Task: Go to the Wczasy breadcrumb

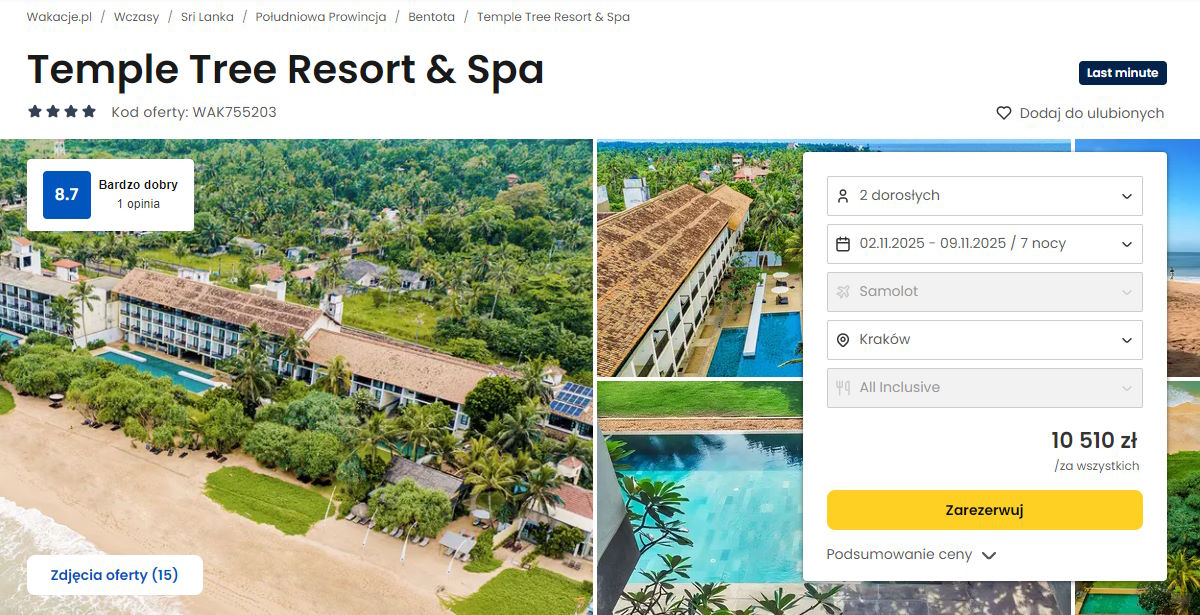Action: click(136, 17)
